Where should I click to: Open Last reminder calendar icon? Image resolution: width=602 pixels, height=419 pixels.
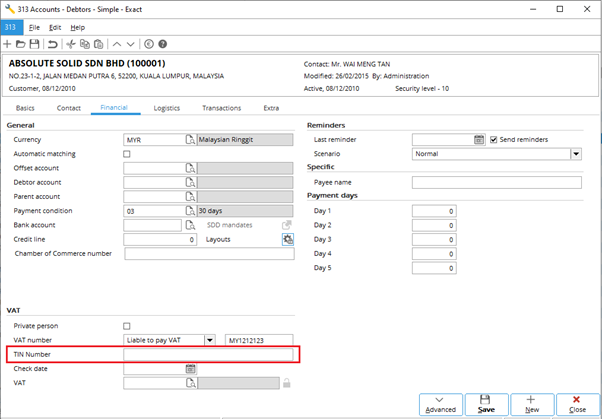tap(479, 140)
